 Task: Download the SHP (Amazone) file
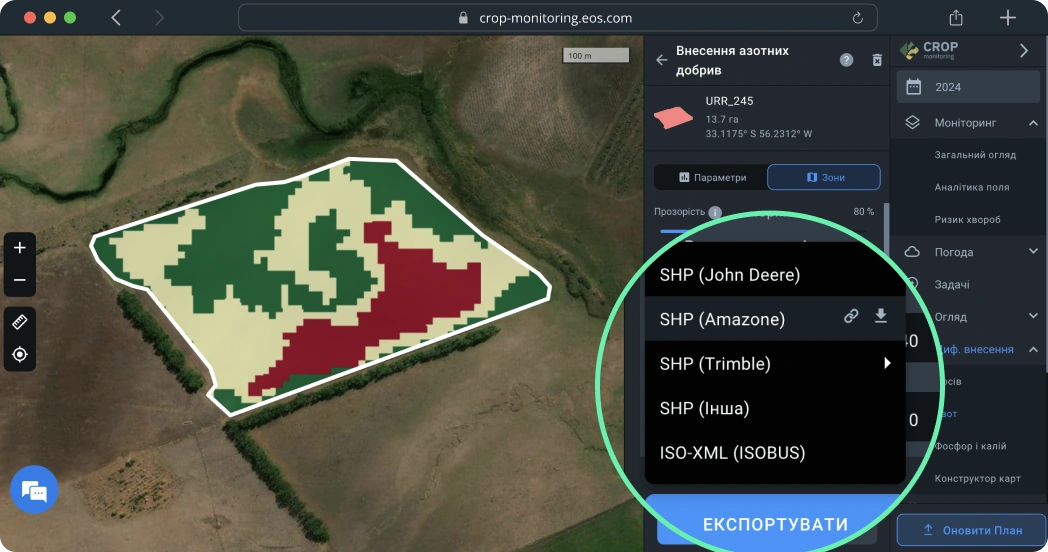tap(881, 317)
